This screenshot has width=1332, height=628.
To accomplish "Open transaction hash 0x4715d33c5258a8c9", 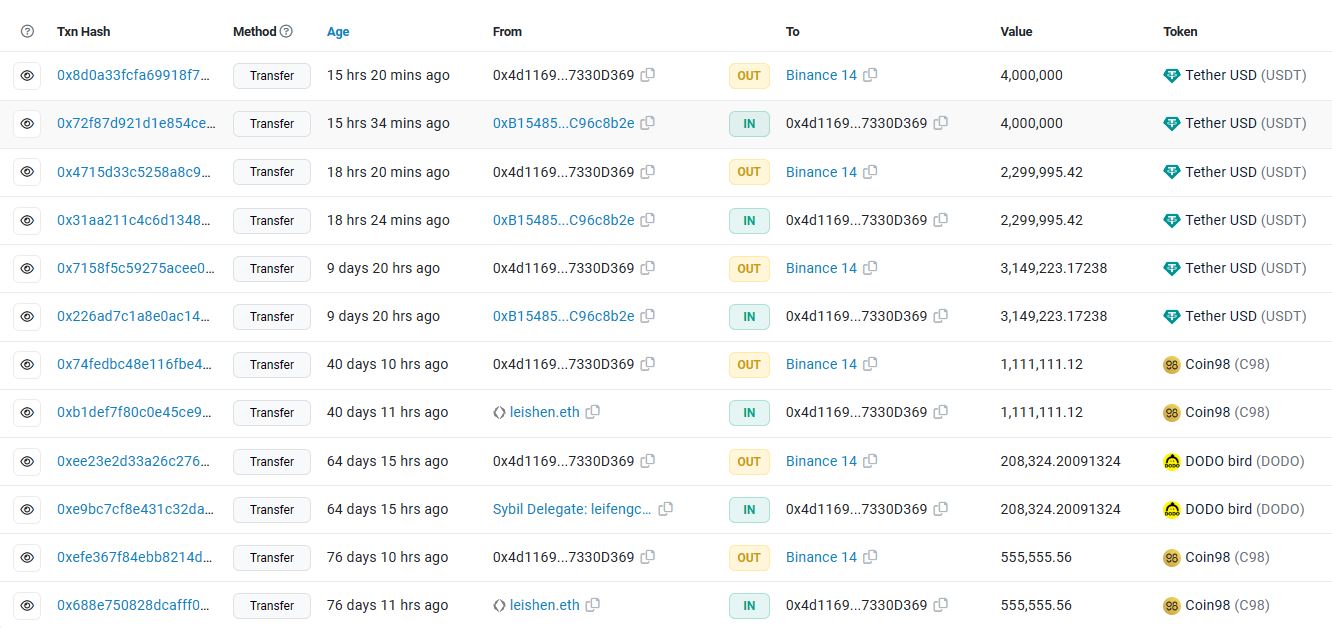I will (x=134, y=172).
